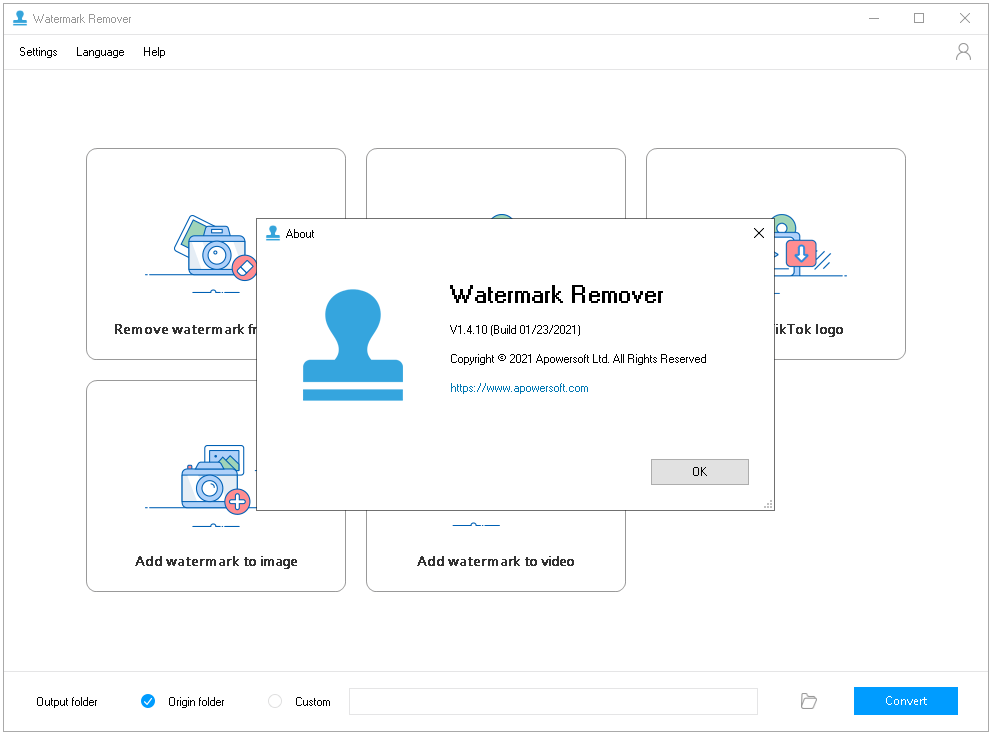Viewport: 992px width, 736px height.
Task: Click the Watermark Remover heading in About
Action: click(556, 295)
